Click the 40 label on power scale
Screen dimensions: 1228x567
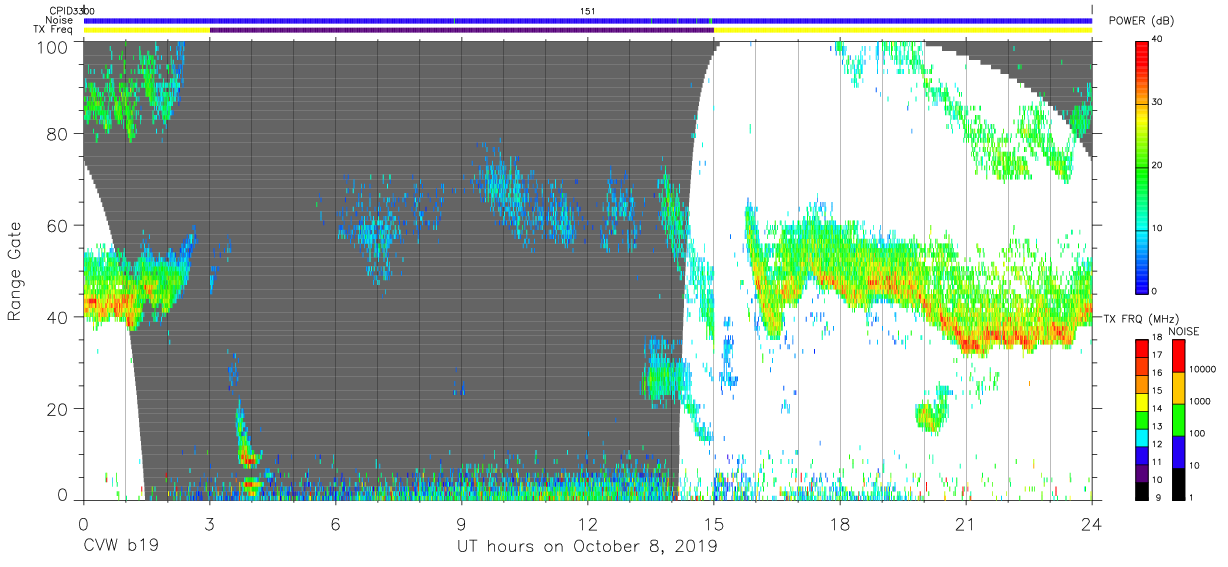point(1158,40)
